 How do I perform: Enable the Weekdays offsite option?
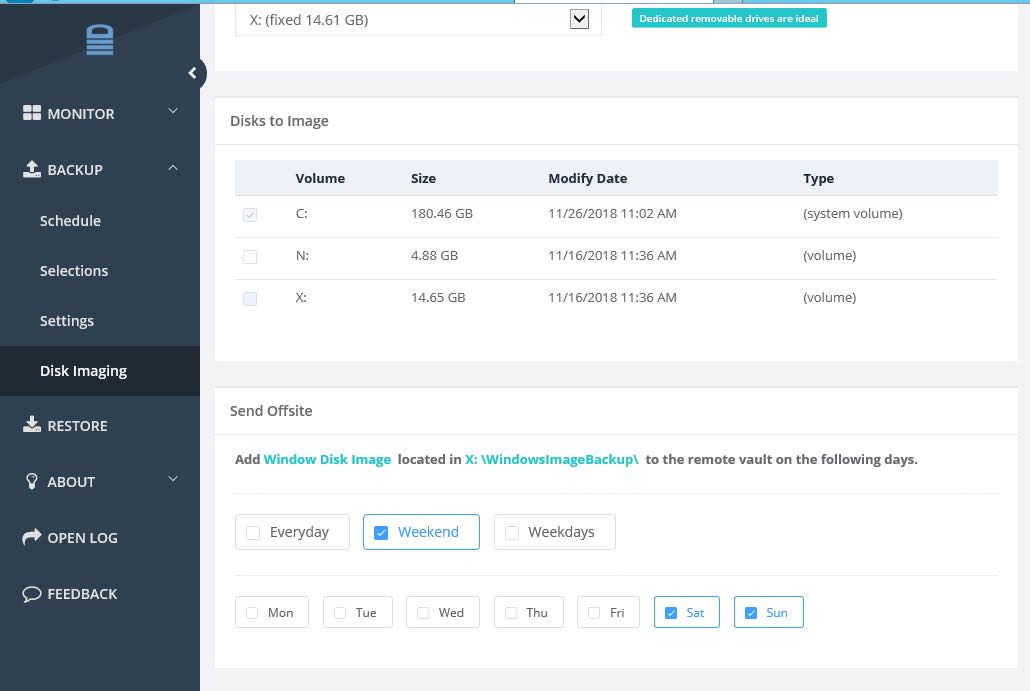point(554,532)
